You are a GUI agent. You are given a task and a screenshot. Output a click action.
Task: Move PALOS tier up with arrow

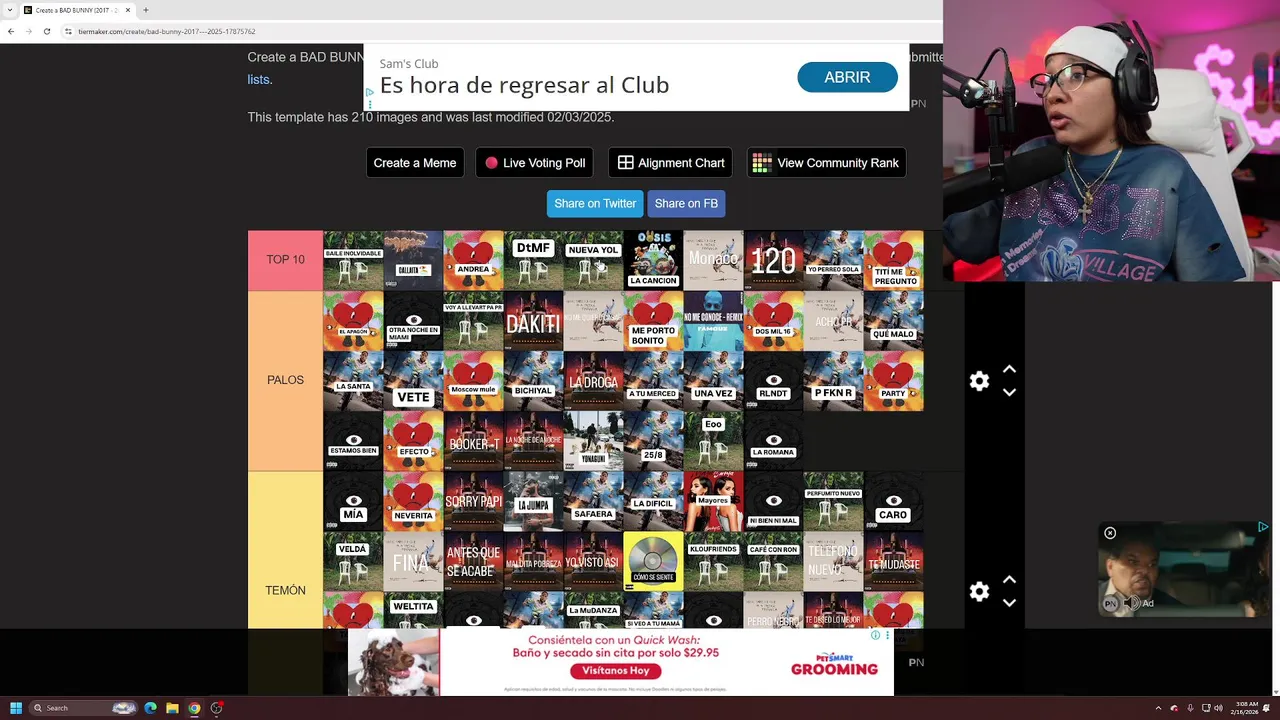tap(1009, 370)
